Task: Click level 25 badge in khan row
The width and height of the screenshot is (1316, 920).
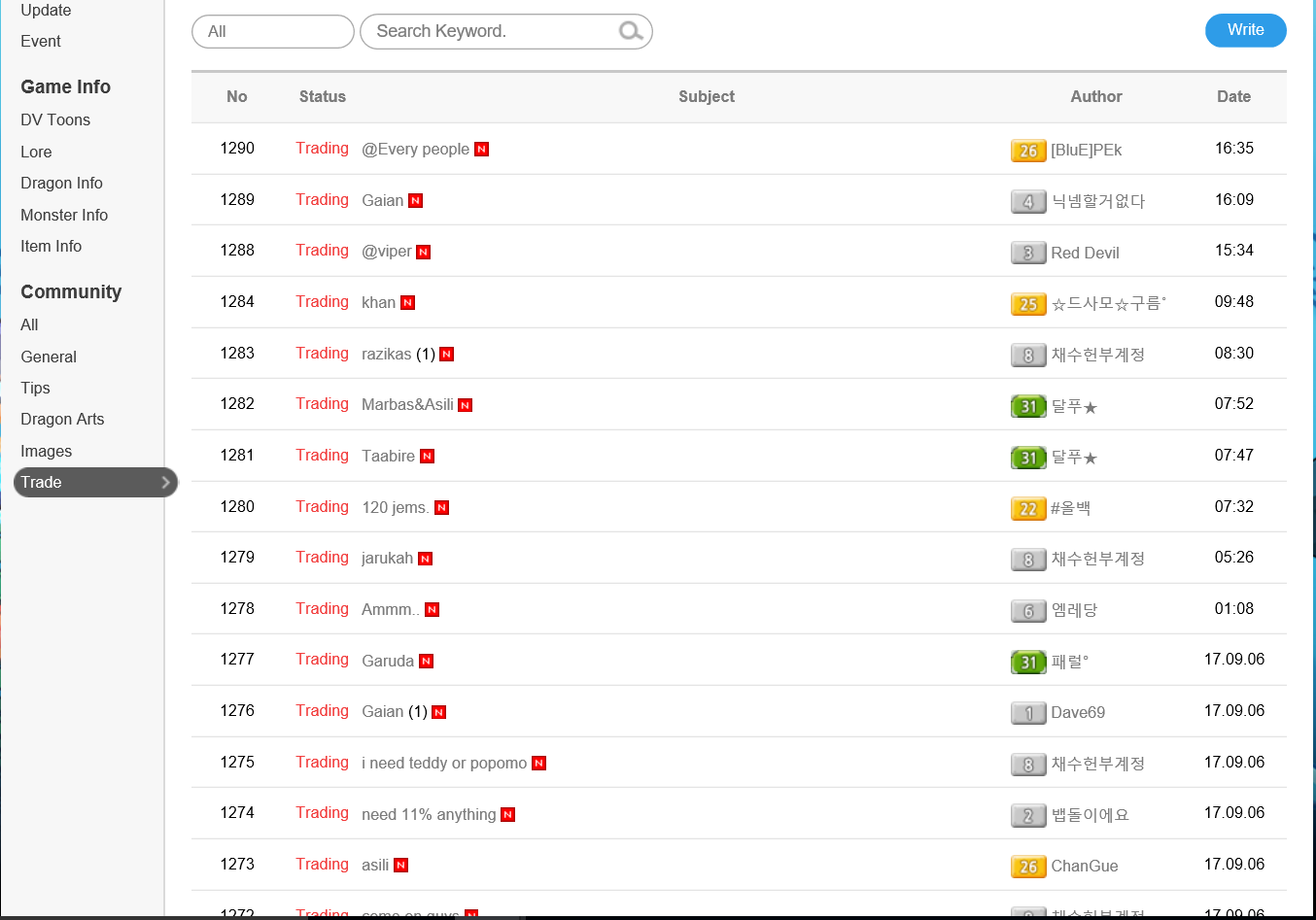Action: click(x=1028, y=304)
